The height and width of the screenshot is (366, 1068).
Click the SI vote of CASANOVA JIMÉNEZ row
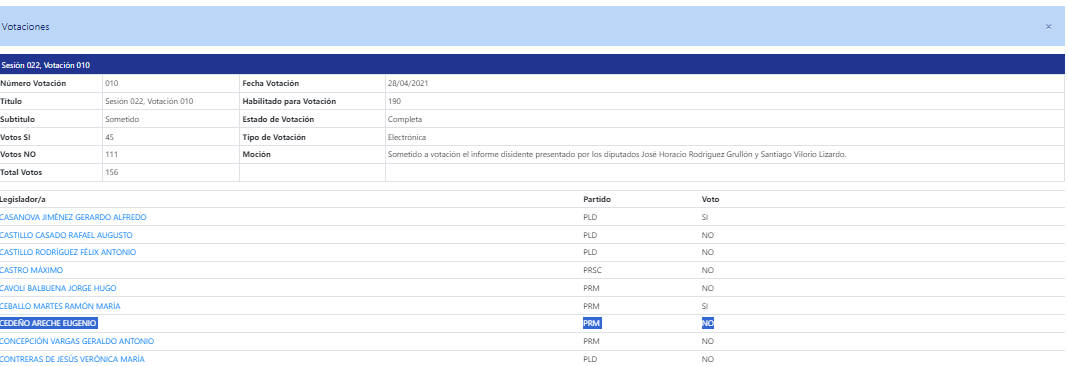click(705, 217)
